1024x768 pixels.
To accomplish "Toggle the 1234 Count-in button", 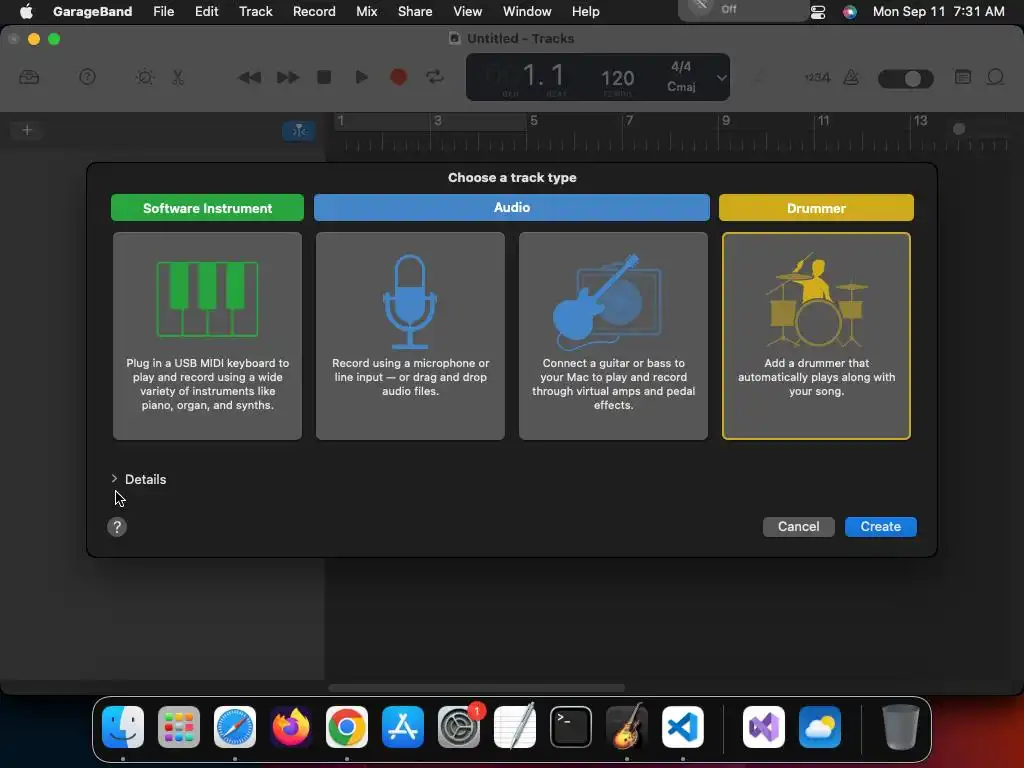I will (x=817, y=78).
